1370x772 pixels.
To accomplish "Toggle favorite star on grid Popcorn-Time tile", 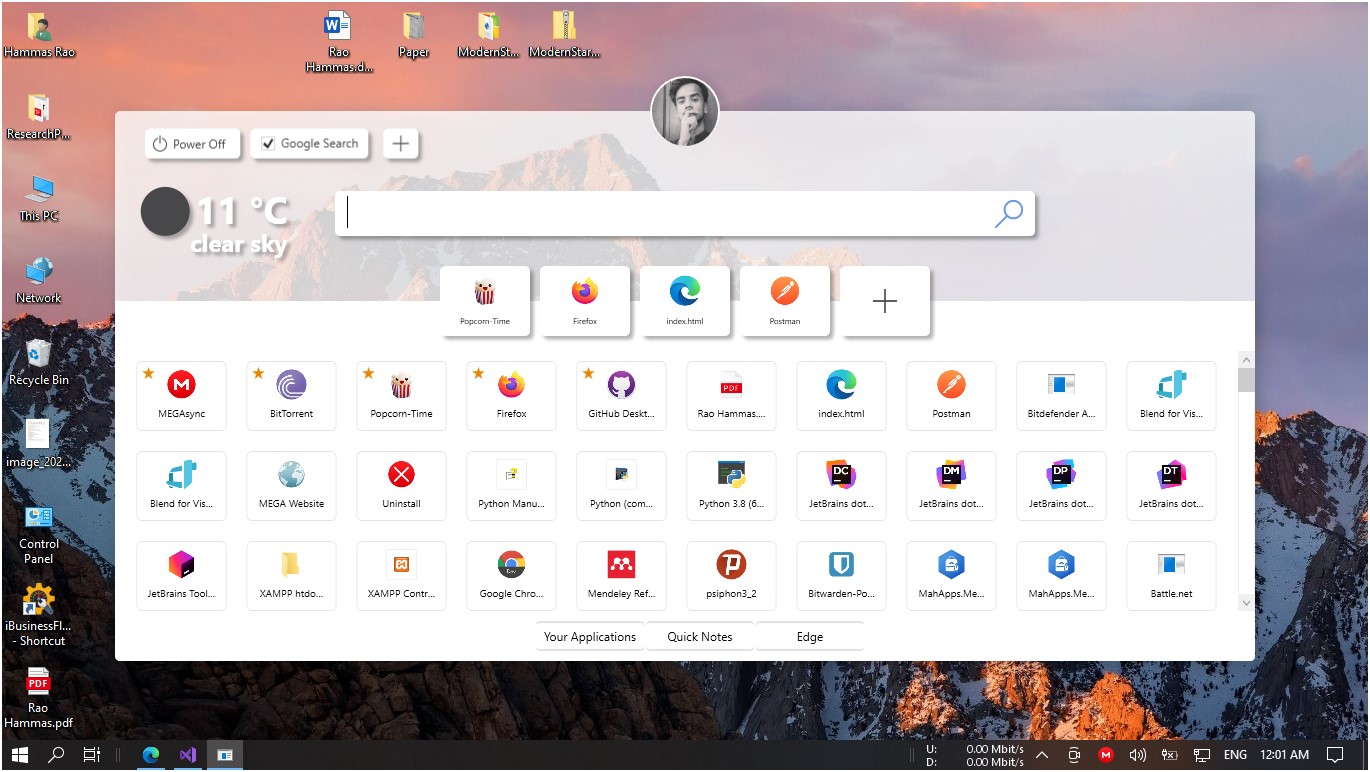I will (368, 373).
